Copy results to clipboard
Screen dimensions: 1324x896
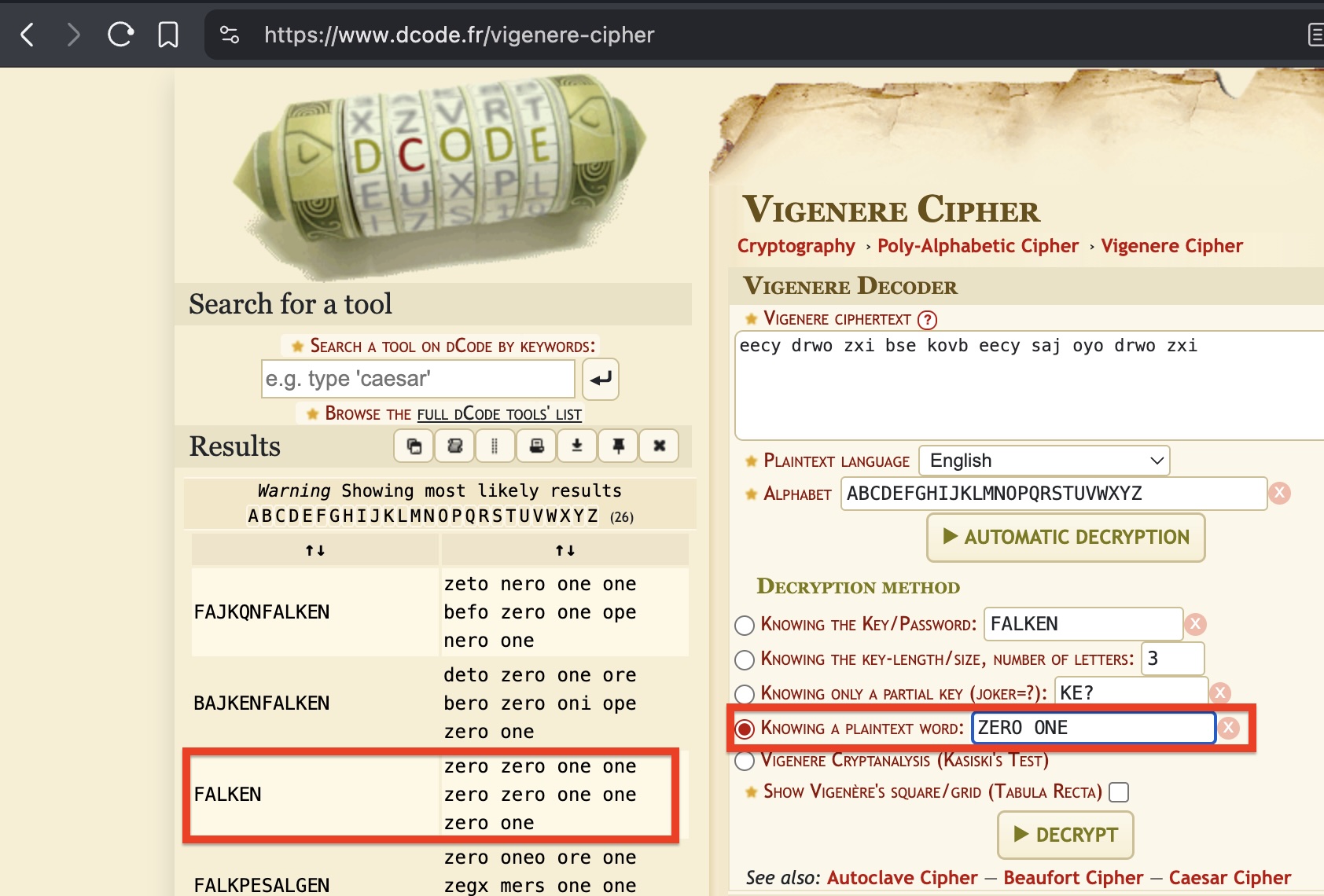pos(414,446)
